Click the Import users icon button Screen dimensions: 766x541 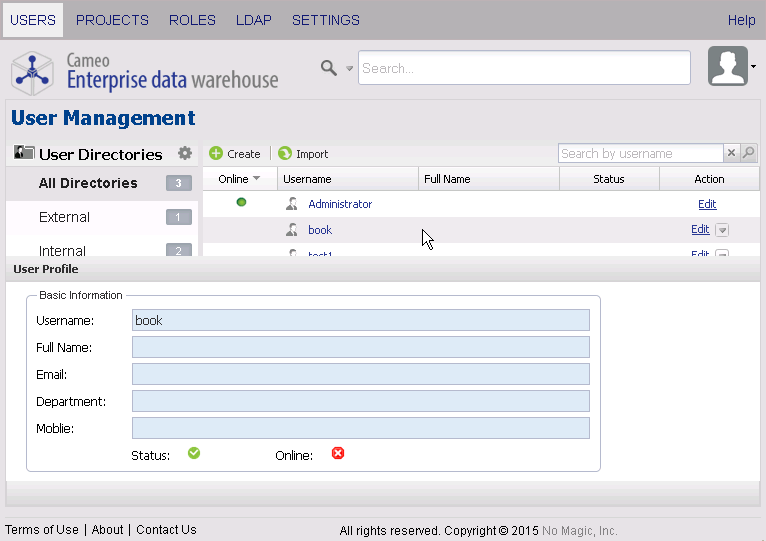click(x=285, y=154)
